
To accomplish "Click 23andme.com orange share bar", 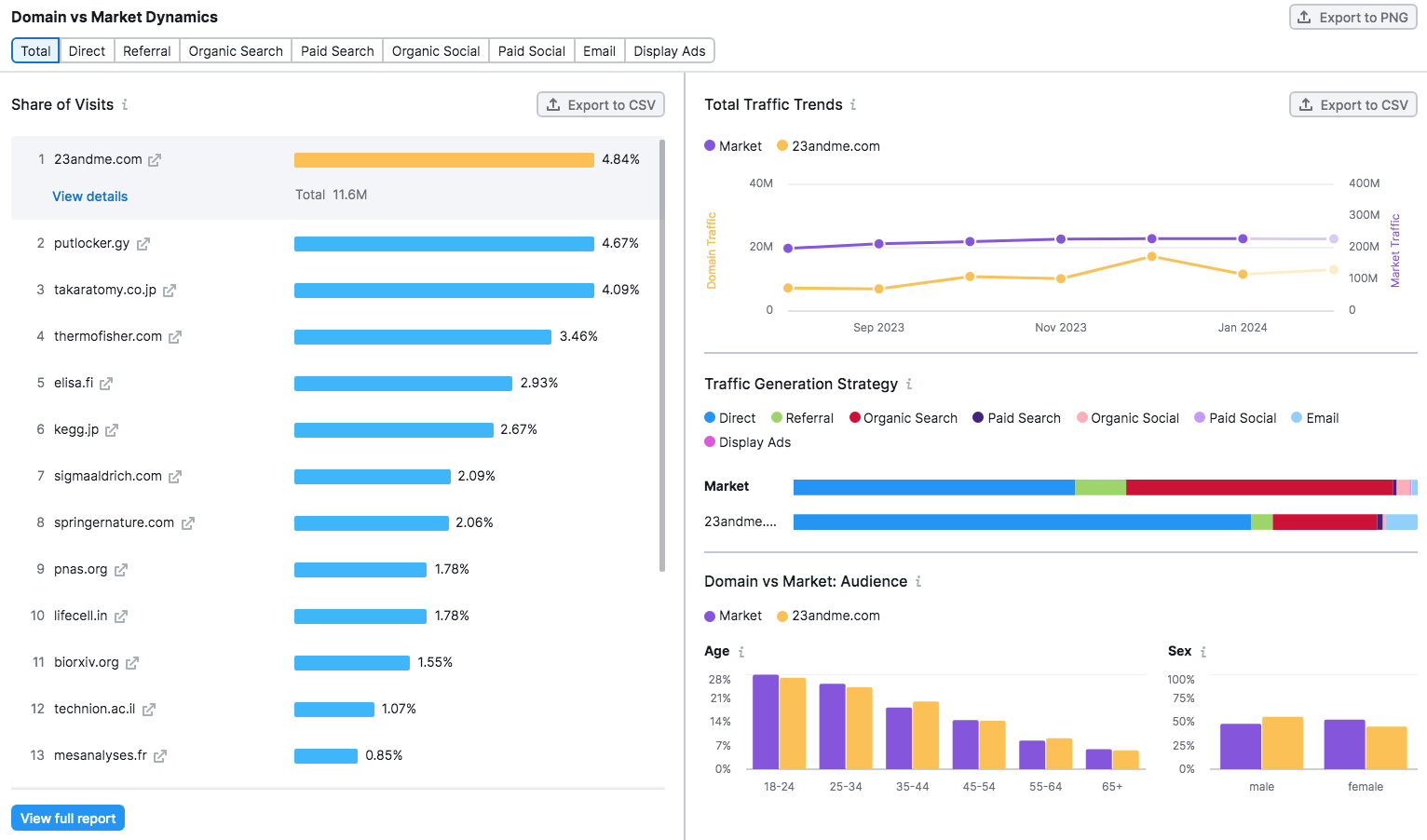I will [x=444, y=160].
